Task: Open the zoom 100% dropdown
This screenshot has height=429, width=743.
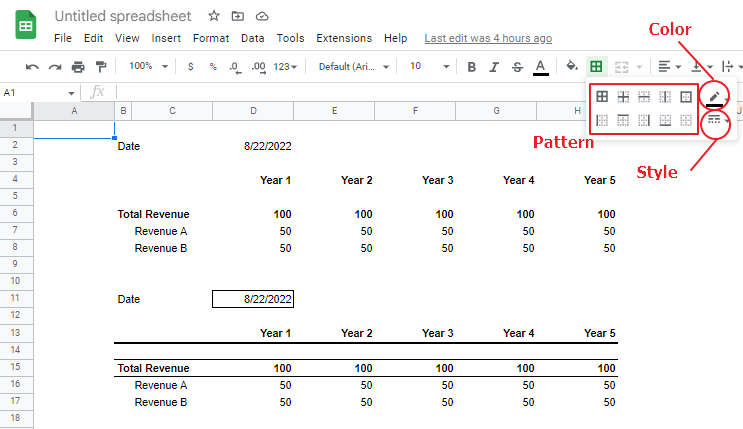Action: click(x=148, y=66)
